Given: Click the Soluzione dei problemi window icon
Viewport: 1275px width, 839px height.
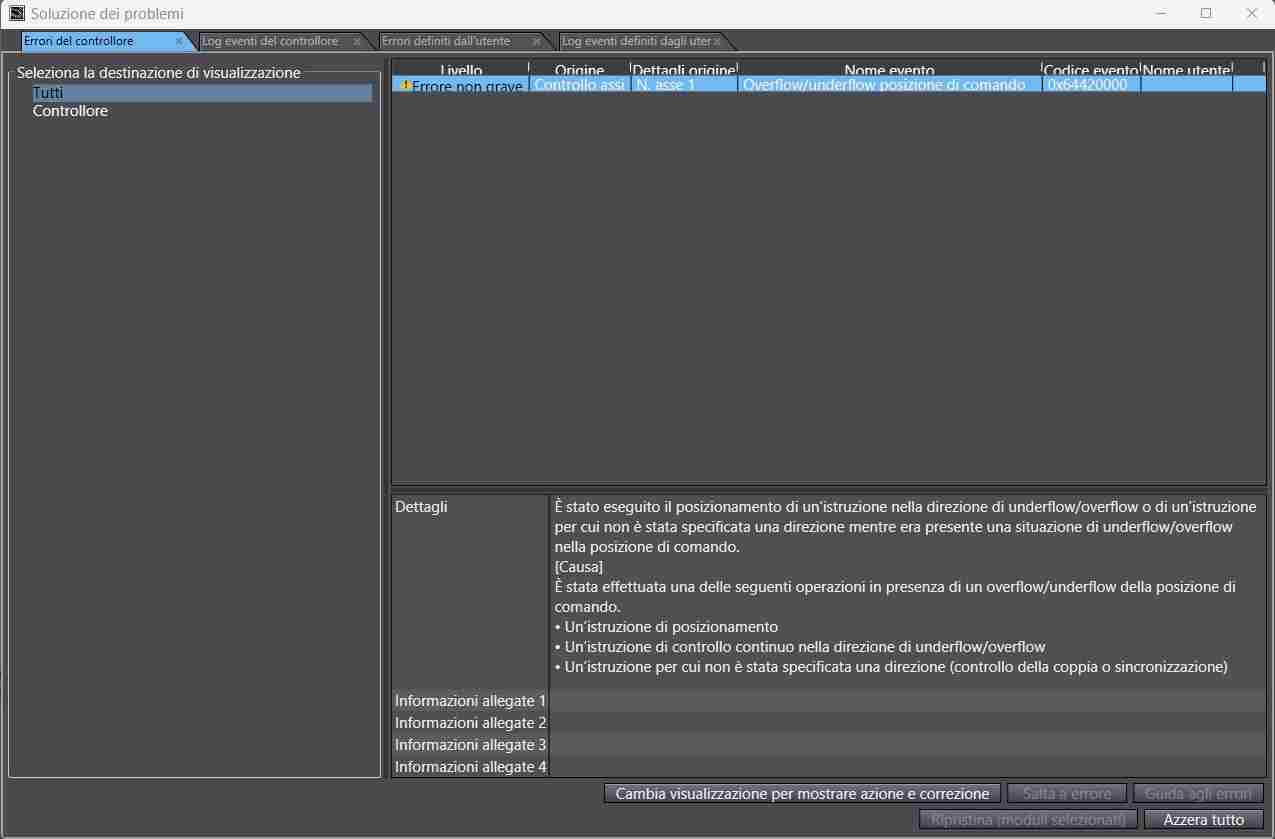Looking at the screenshot, I should click(17, 14).
